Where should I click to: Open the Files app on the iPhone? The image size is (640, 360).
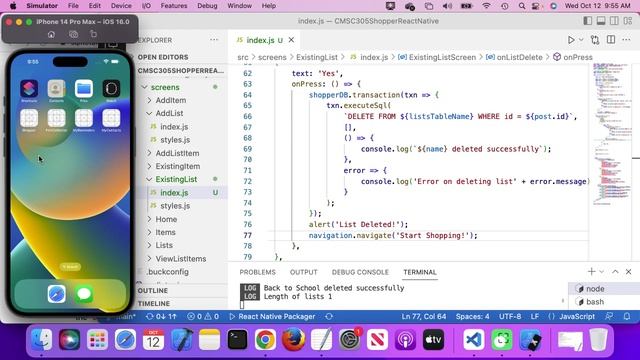(84, 88)
